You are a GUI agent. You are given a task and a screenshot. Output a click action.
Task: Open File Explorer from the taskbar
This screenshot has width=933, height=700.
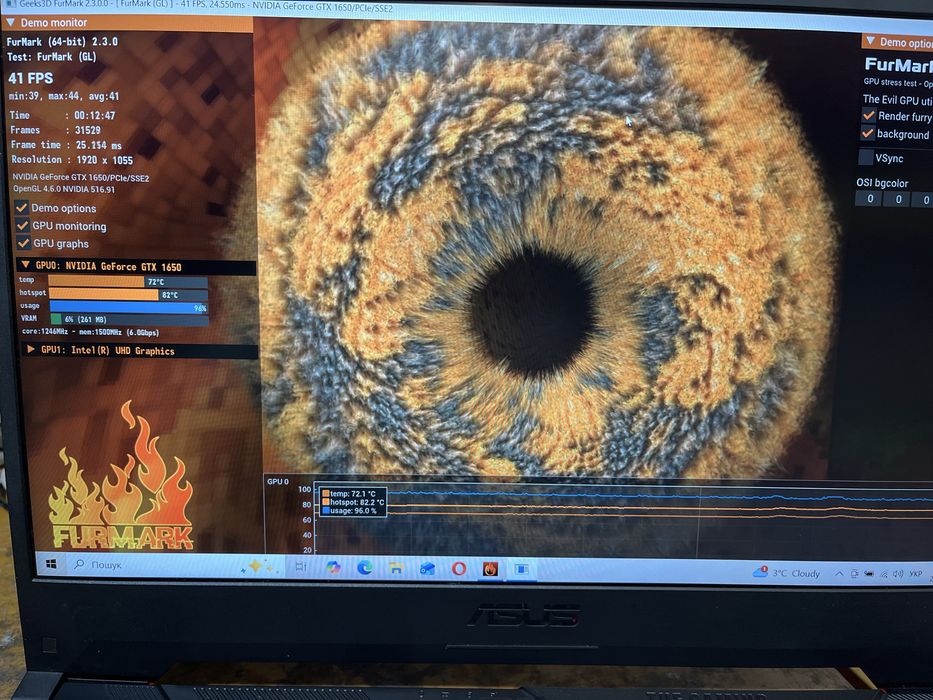pyautogui.click(x=396, y=568)
